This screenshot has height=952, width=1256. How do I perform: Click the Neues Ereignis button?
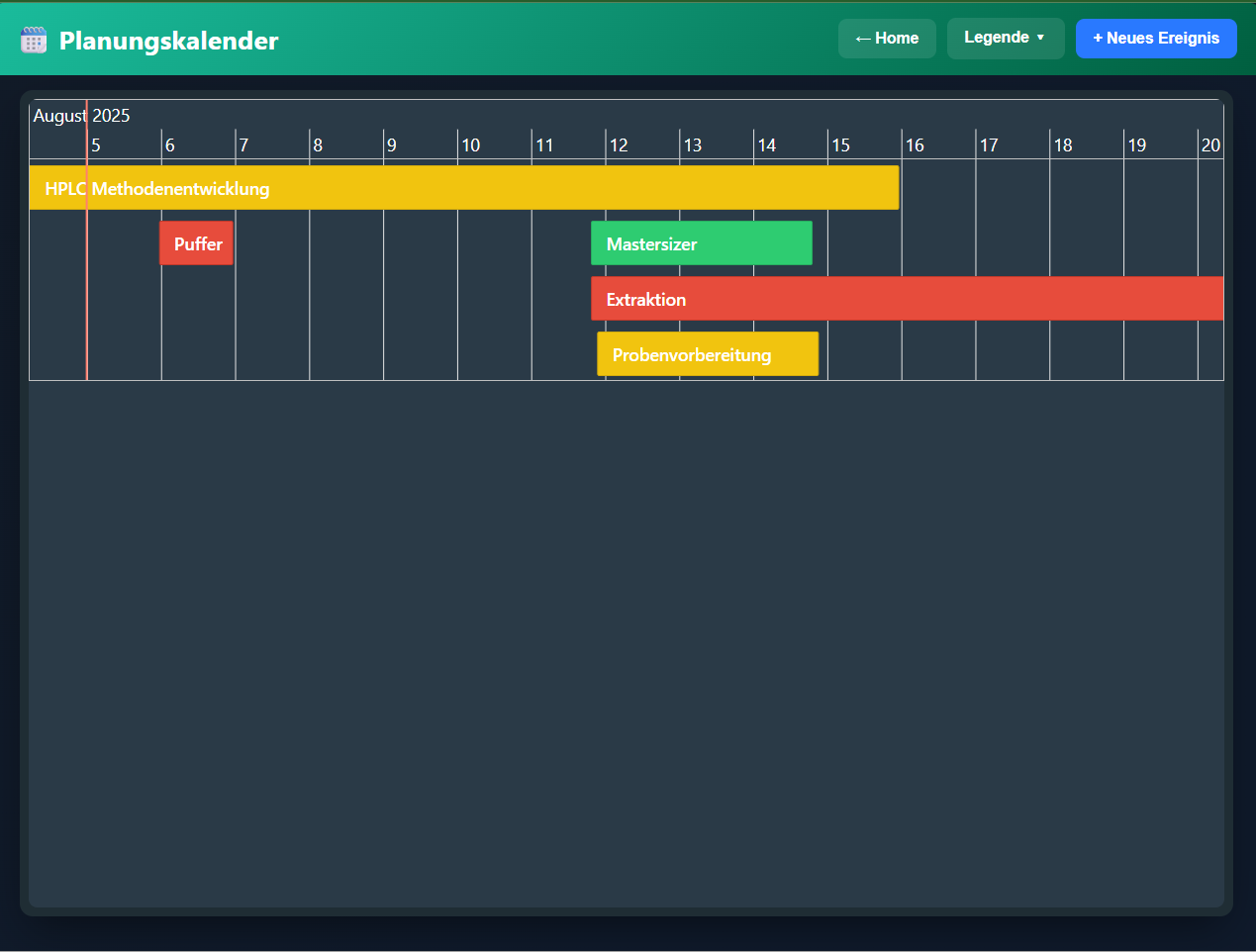point(1155,39)
